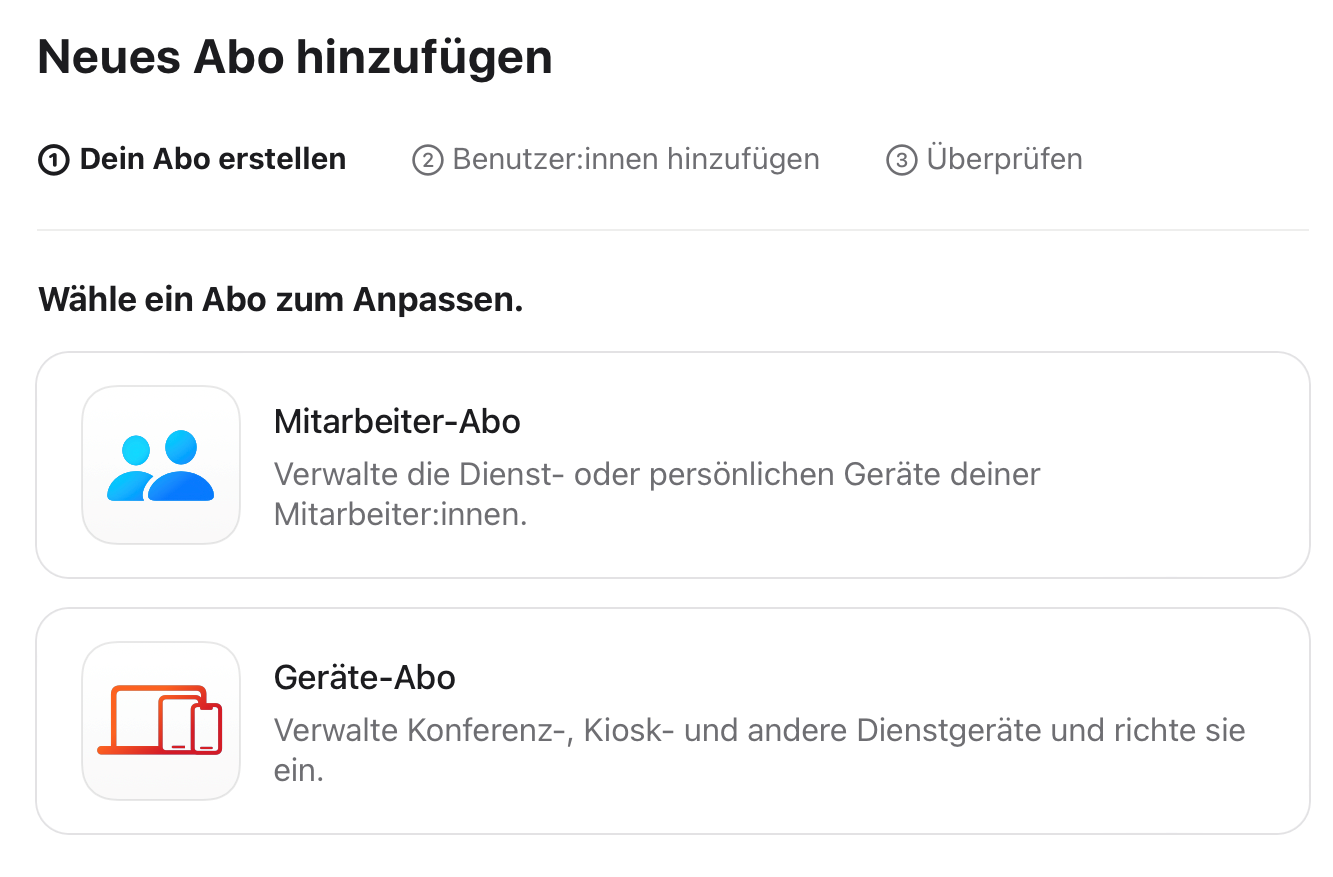Click the front person silhouette in the Mitarbeiter icon
The width and height of the screenshot is (1333, 877).
click(x=181, y=469)
